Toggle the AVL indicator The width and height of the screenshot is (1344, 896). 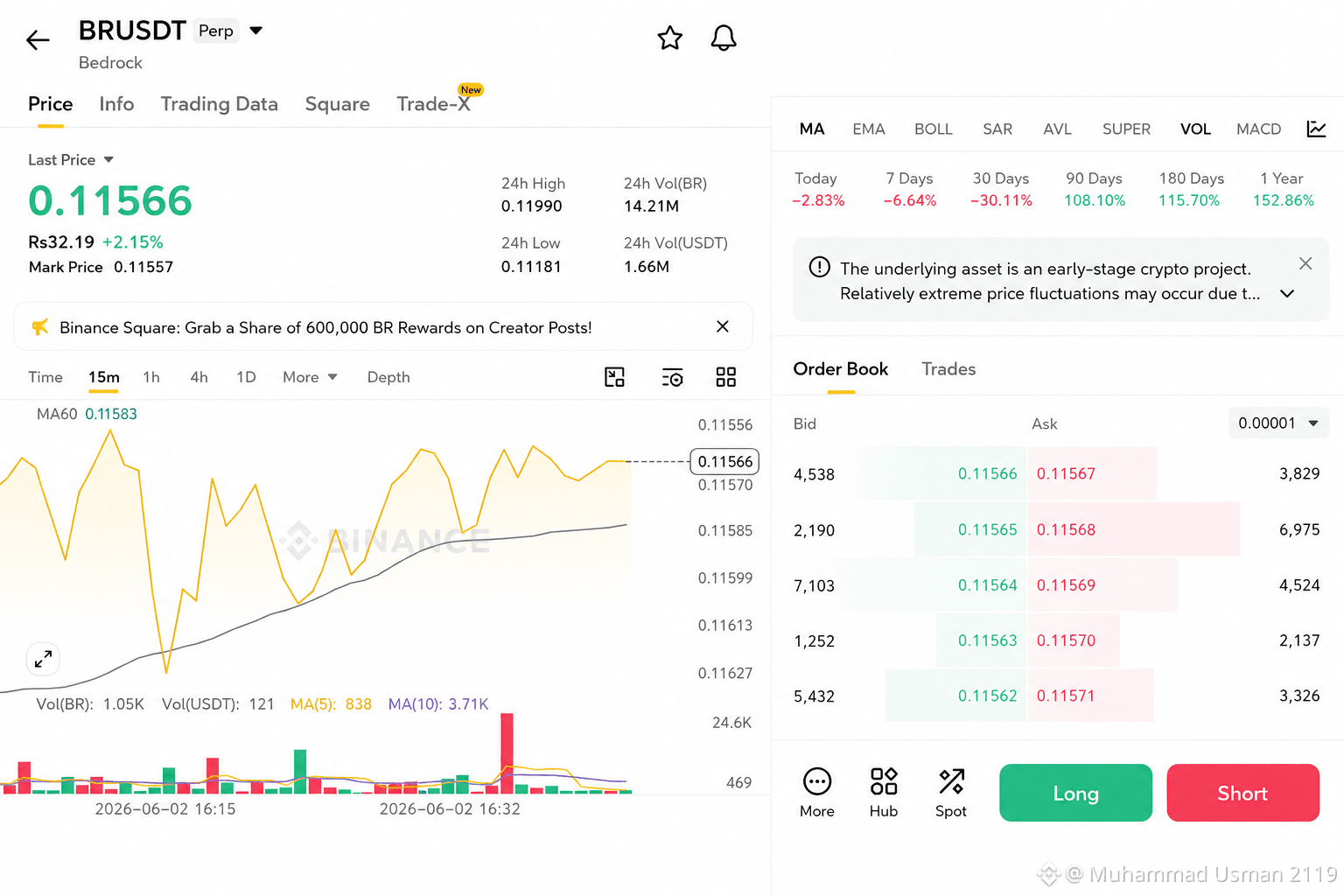1058,129
